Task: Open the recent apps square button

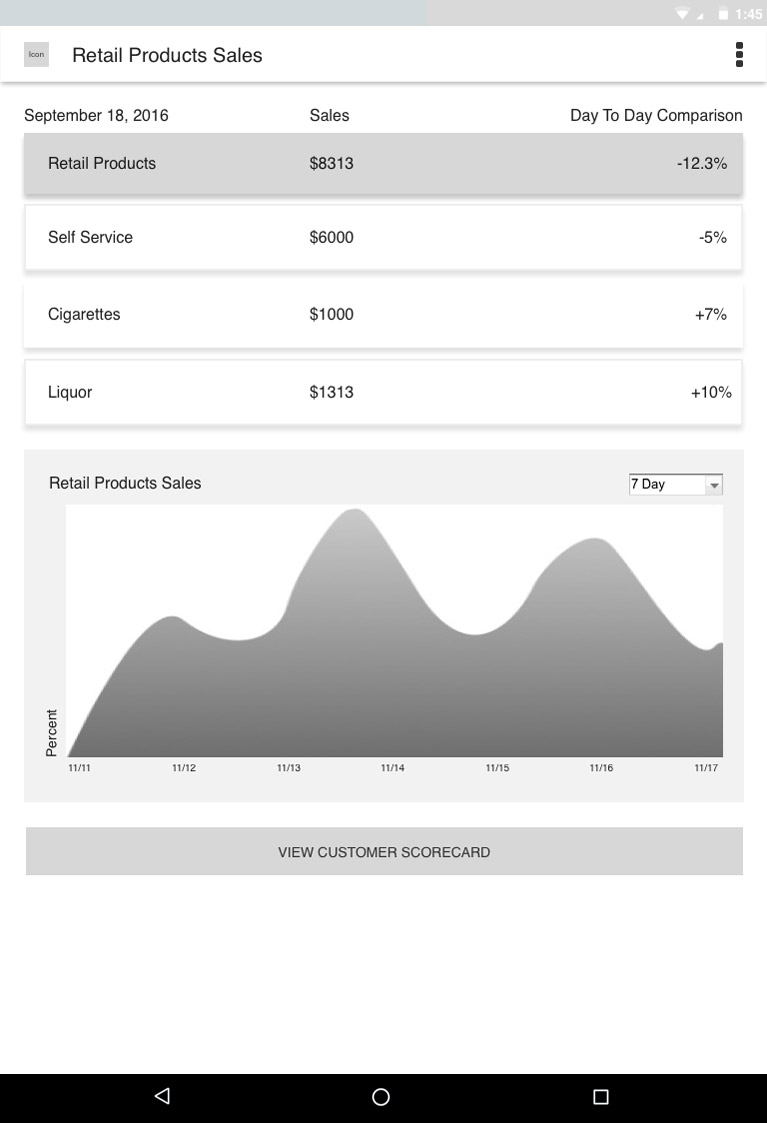Action: pyautogui.click(x=601, y=1097)
